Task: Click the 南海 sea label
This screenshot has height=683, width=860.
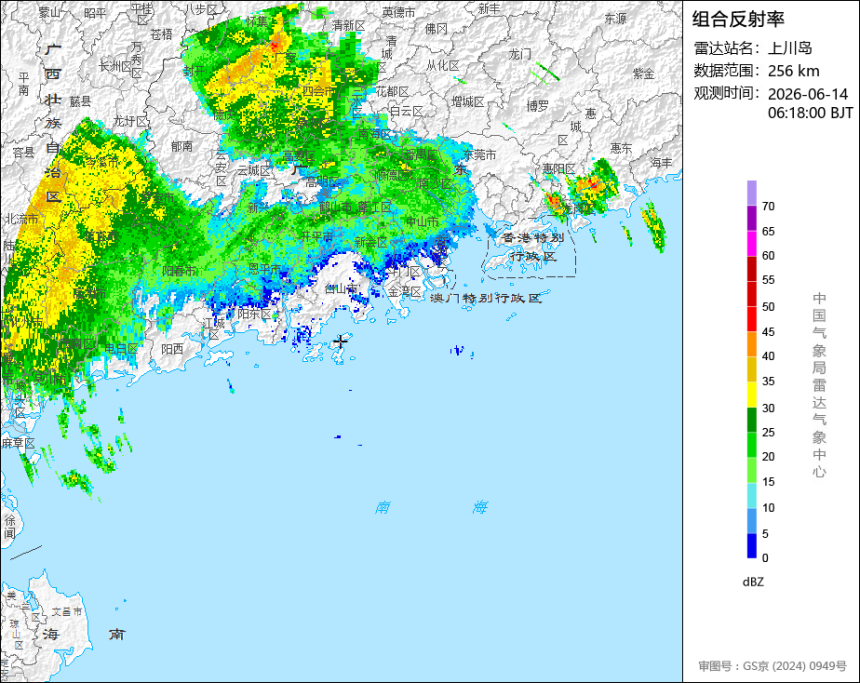Action: click(432, 507)
